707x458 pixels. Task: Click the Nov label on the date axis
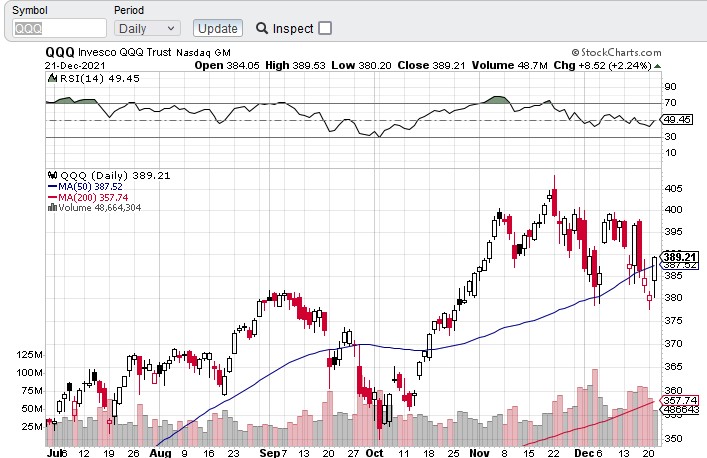pyautogui.click(x=479, y=453)
